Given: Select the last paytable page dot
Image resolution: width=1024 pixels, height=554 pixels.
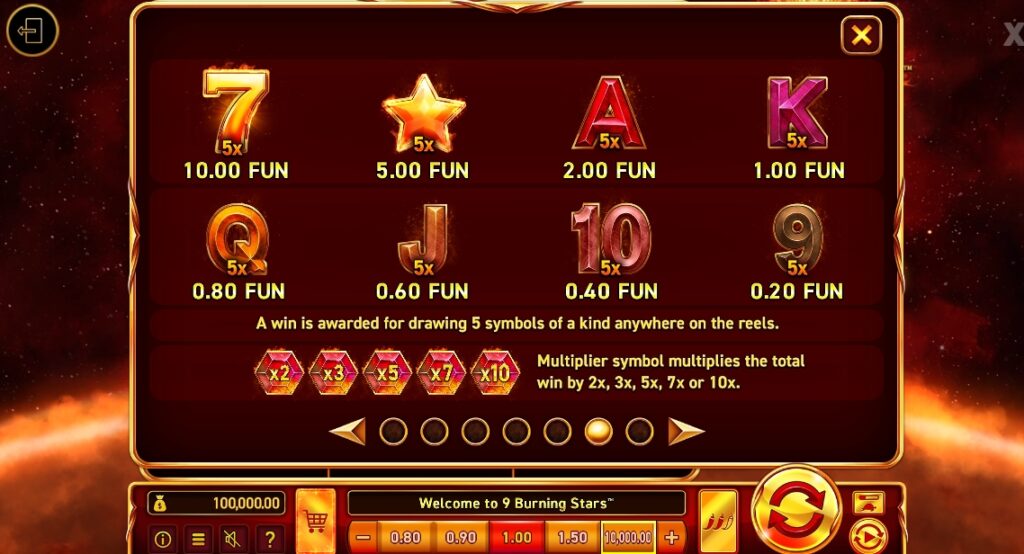Looking at the screenshot, I should click(639, 432).
